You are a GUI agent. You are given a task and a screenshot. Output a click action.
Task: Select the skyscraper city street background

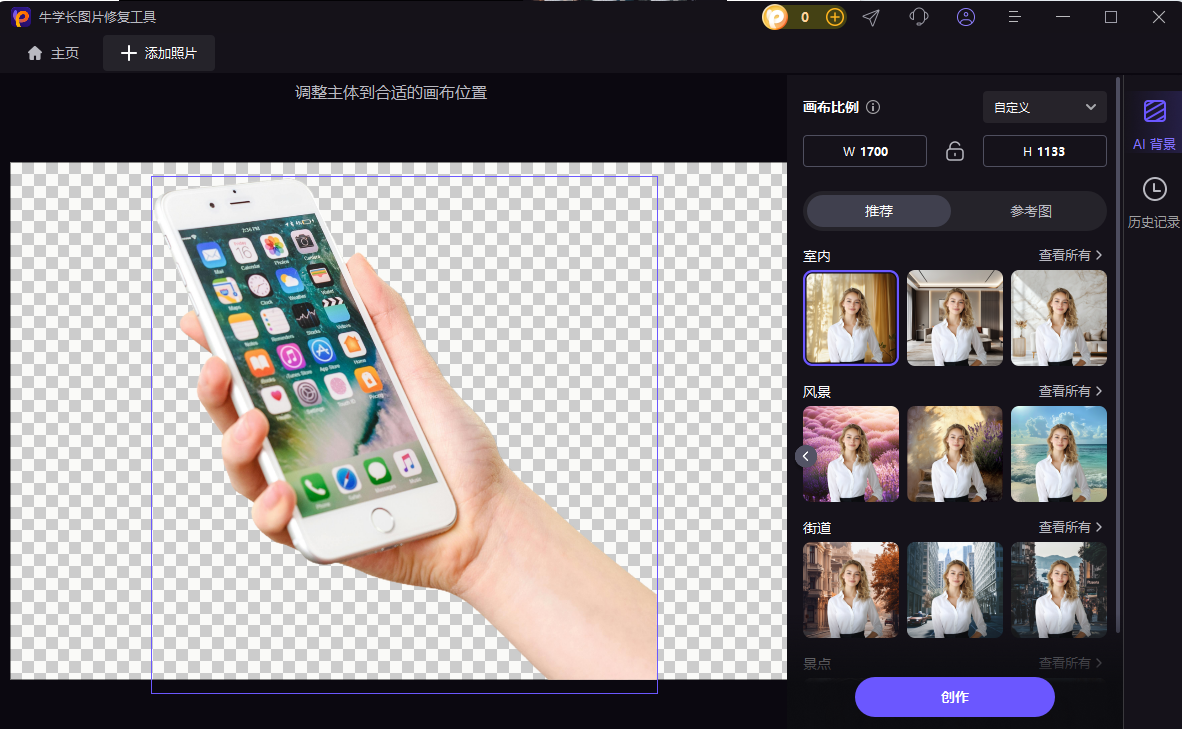tap(954, 590)
